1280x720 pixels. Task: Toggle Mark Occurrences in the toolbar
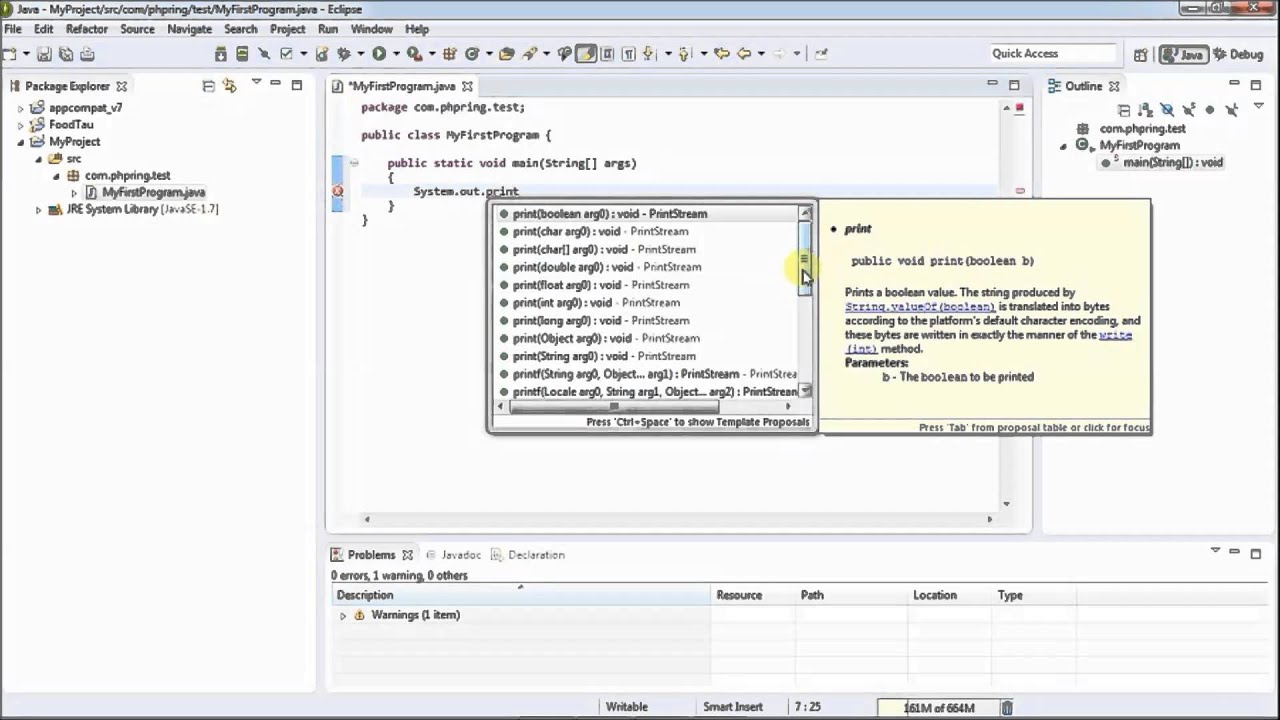pyautogui.click(x=586, y=54)
